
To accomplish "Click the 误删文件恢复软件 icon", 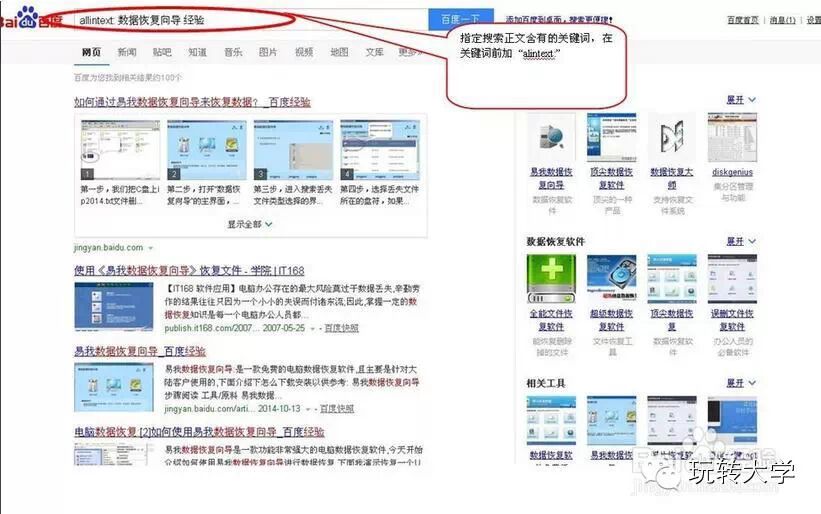I will [x=732, y=279].
